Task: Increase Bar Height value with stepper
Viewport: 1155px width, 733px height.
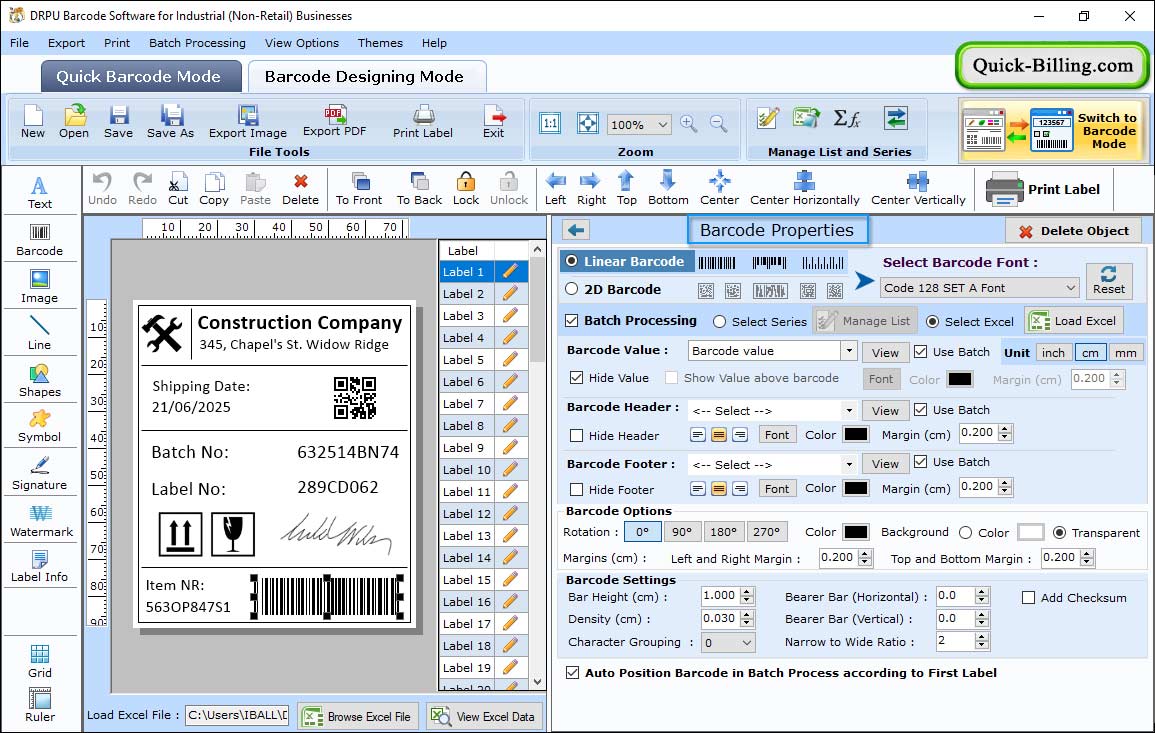Action: pos(747,592)
